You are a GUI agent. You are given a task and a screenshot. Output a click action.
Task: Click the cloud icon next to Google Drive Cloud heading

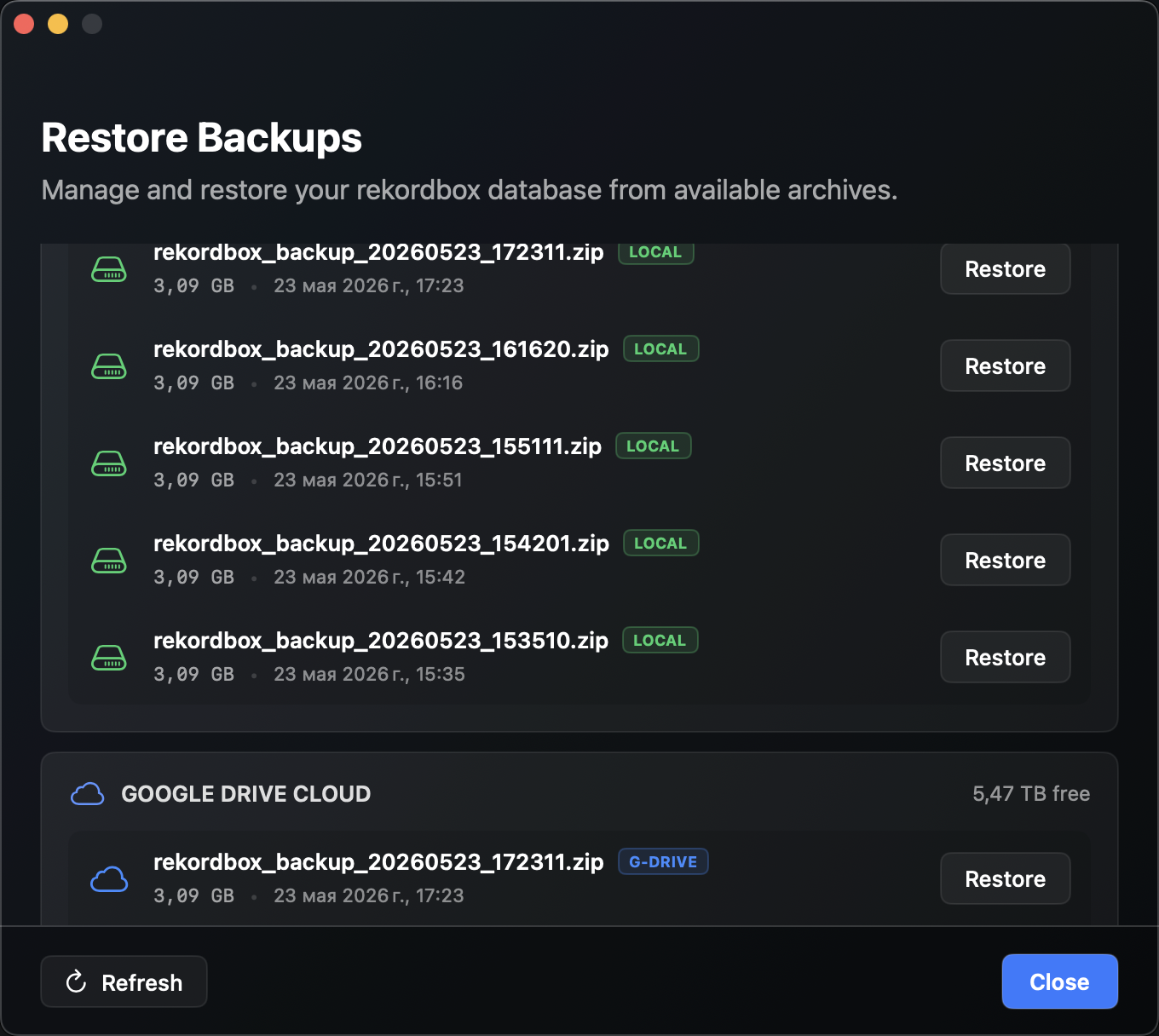click(x=87, y=794)
